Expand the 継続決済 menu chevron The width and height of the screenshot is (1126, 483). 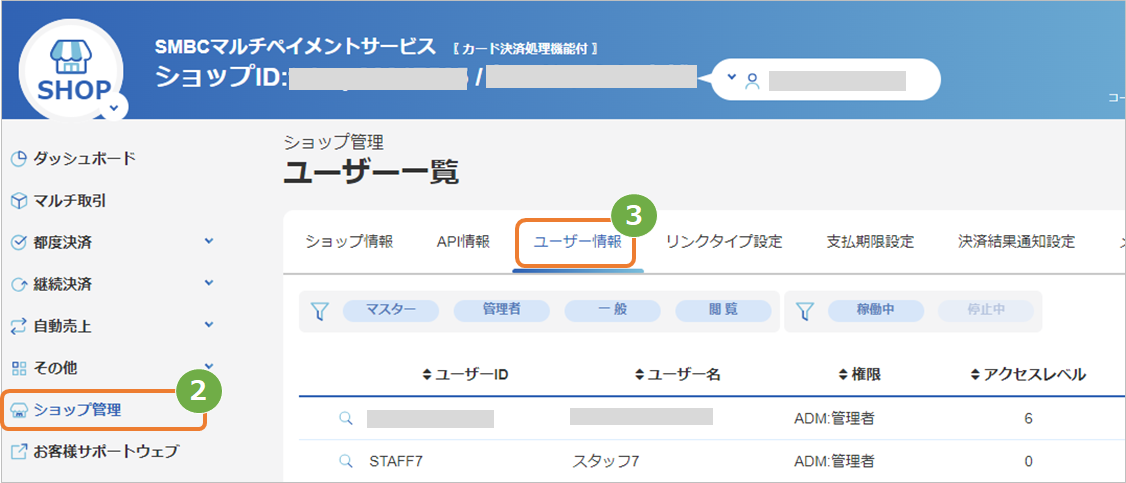tap(209, 283)
